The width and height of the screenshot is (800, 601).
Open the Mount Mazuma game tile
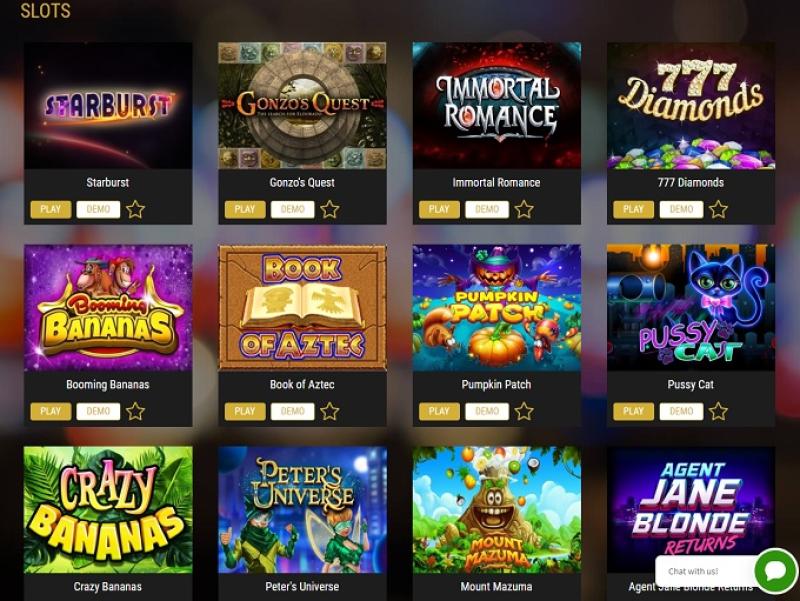(496, 510)
